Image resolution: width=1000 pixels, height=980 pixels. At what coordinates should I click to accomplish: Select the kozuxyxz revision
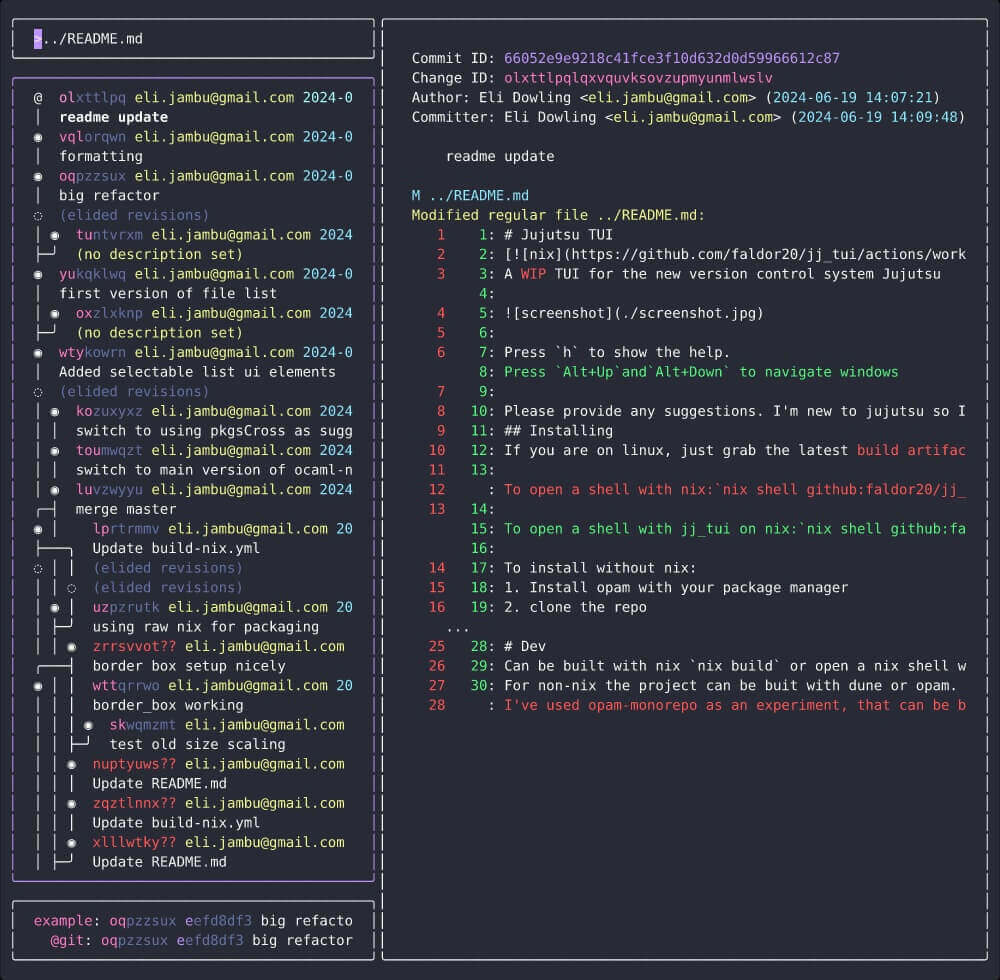pos(214,411)
